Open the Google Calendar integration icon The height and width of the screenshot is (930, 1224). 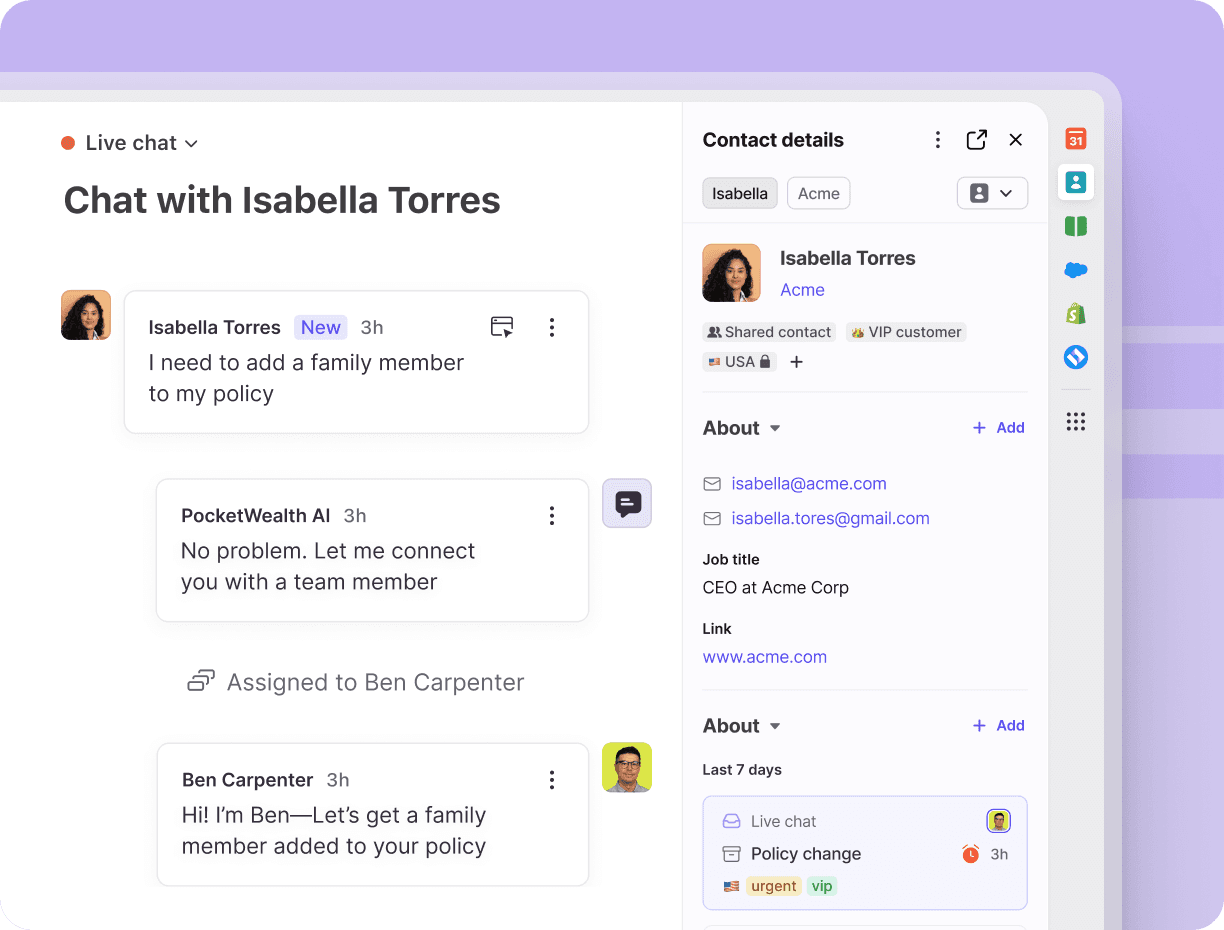(1075, 139)
